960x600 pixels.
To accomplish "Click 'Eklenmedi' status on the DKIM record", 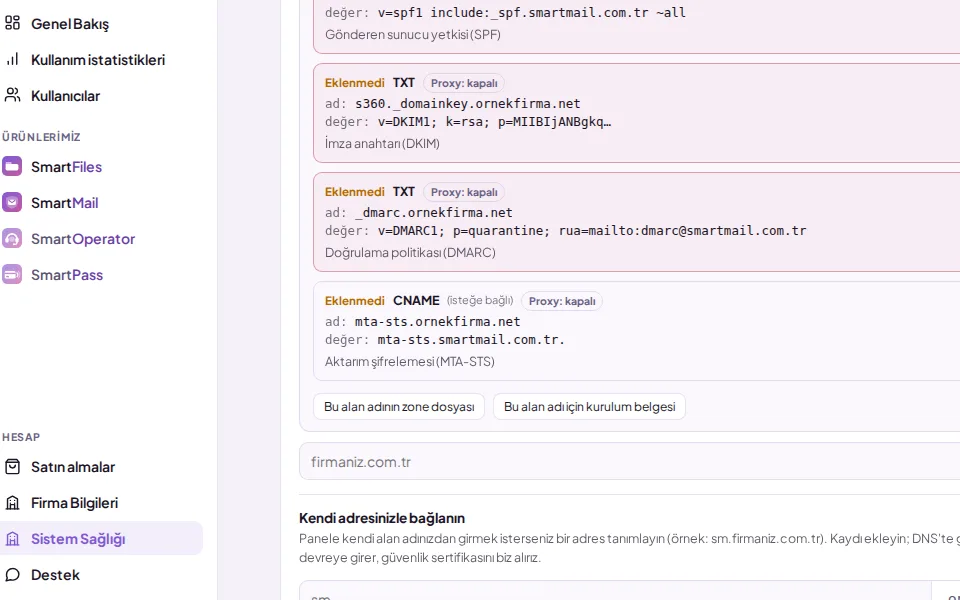I will pyautogui.click(x=354, y=83).
